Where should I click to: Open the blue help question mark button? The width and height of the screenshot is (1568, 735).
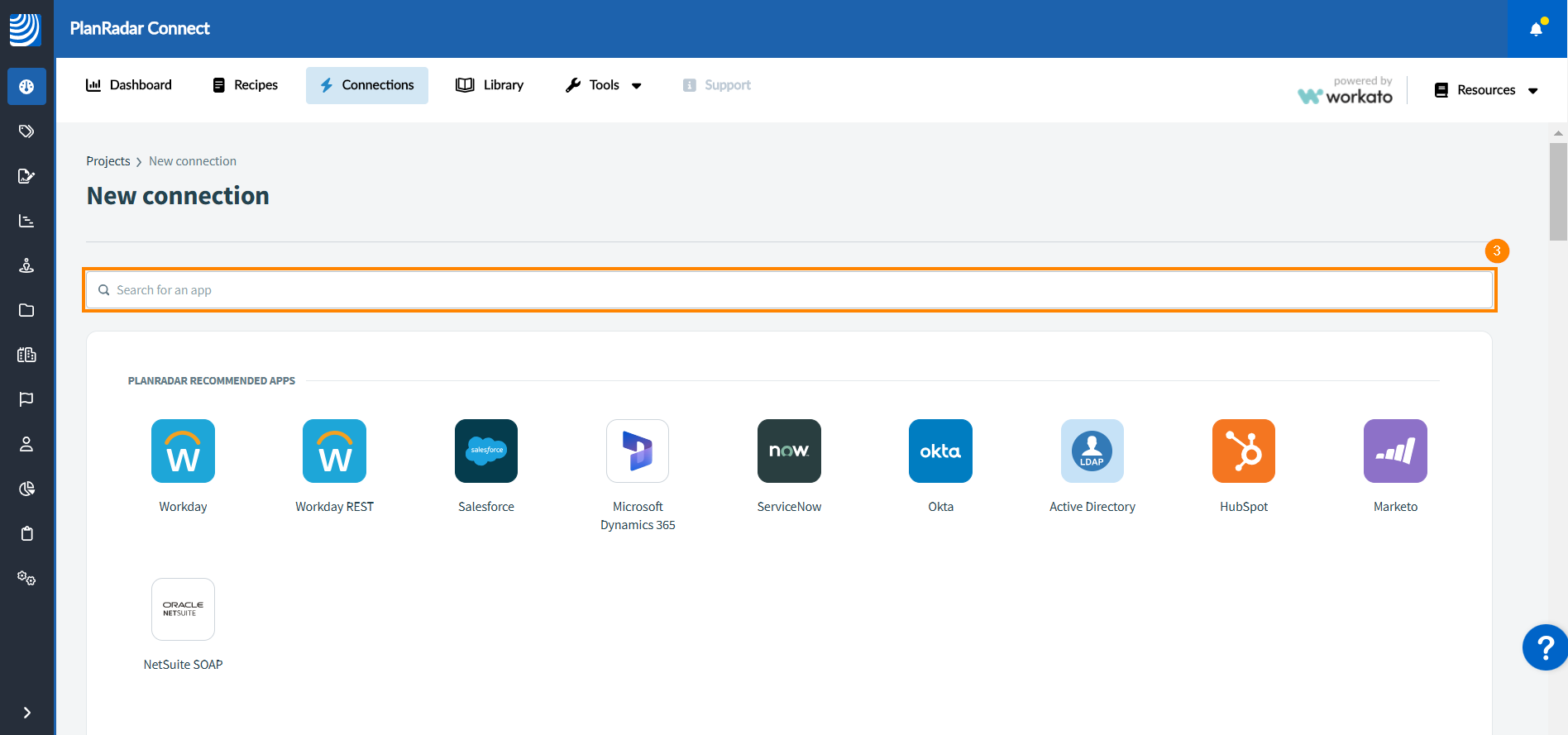(1544, 647)
